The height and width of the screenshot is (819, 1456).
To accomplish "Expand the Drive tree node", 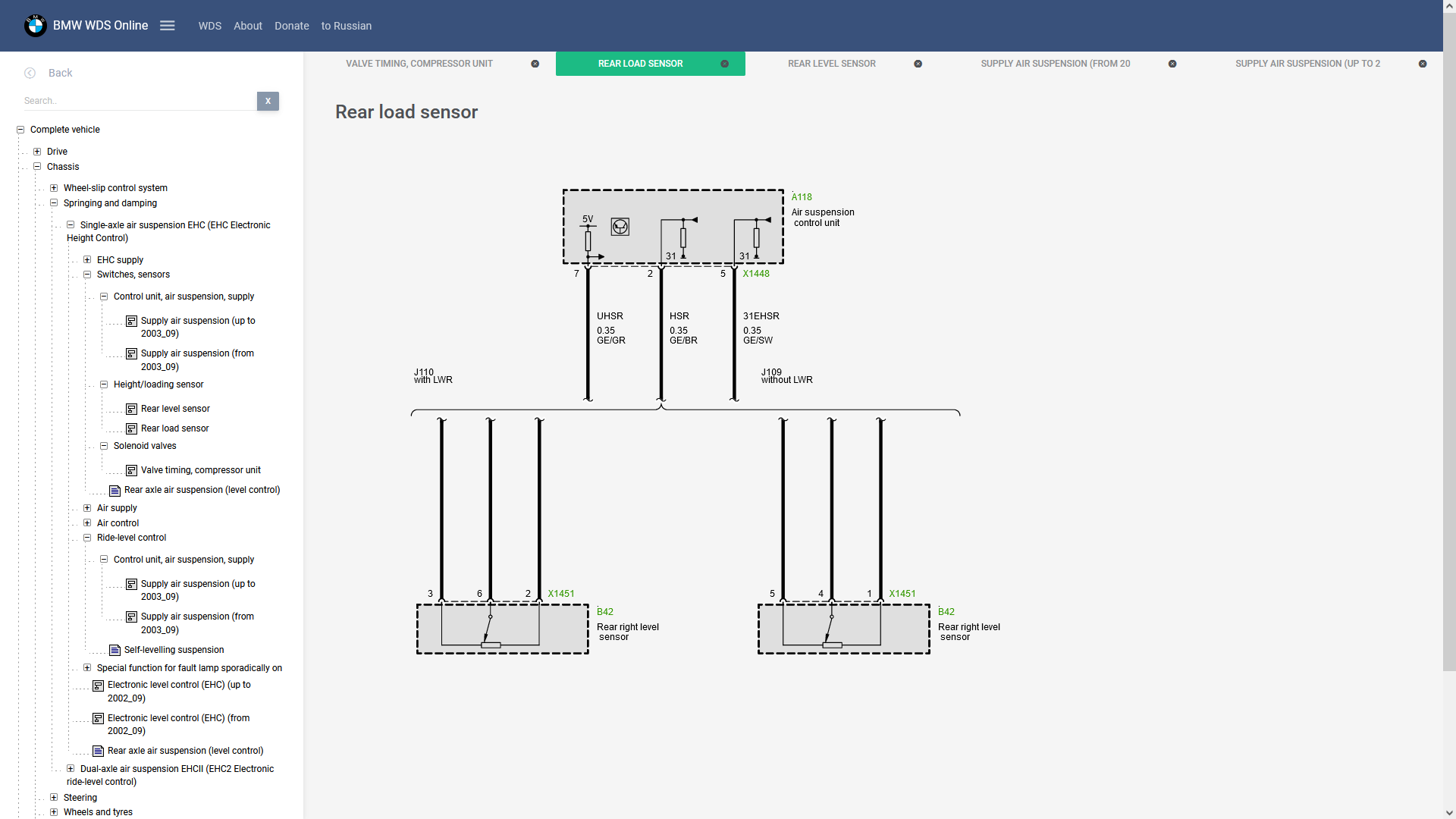I will point(37,152).
